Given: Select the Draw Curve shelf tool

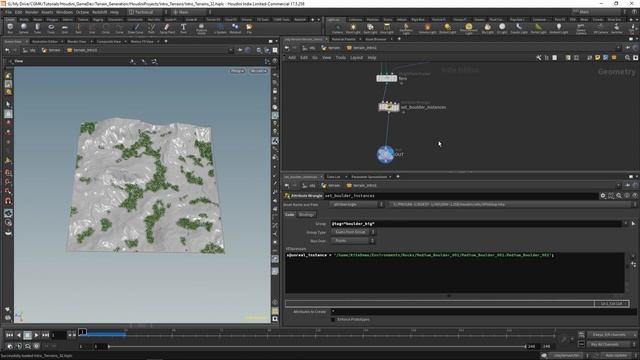Looking at the screenshot, I should [136, 28].
